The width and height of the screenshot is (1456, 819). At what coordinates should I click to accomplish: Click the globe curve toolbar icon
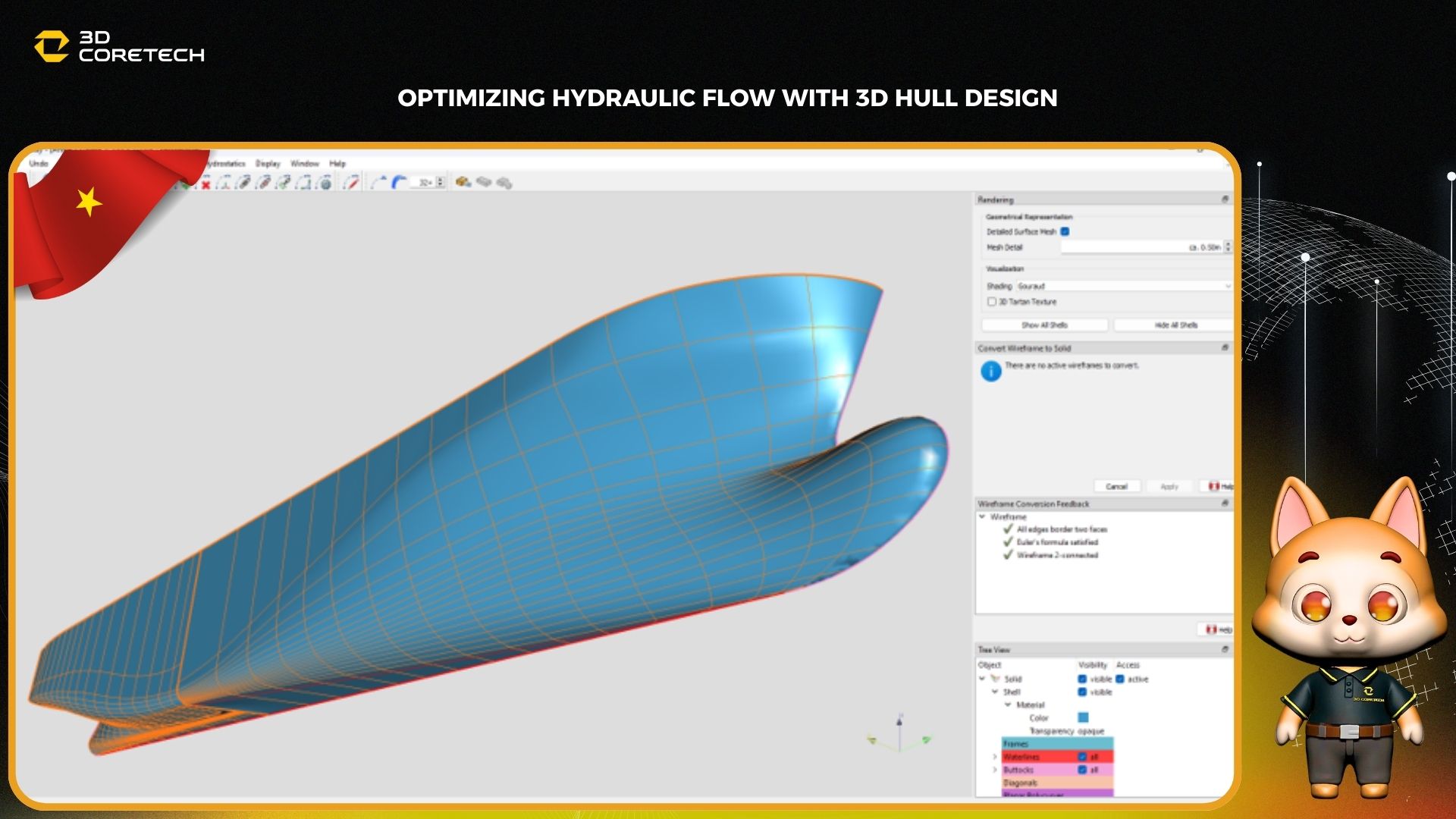click(x=324, y=183)
